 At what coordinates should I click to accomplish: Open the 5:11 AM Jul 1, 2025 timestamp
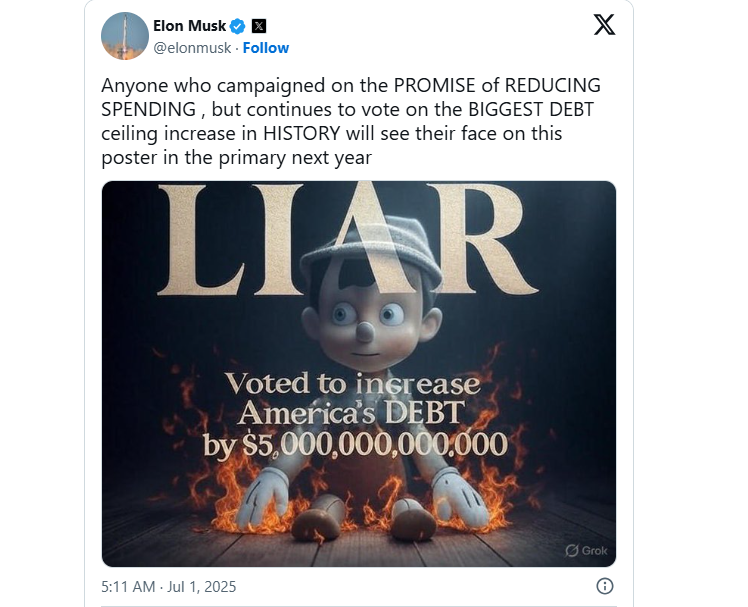[x=168, y=586]
